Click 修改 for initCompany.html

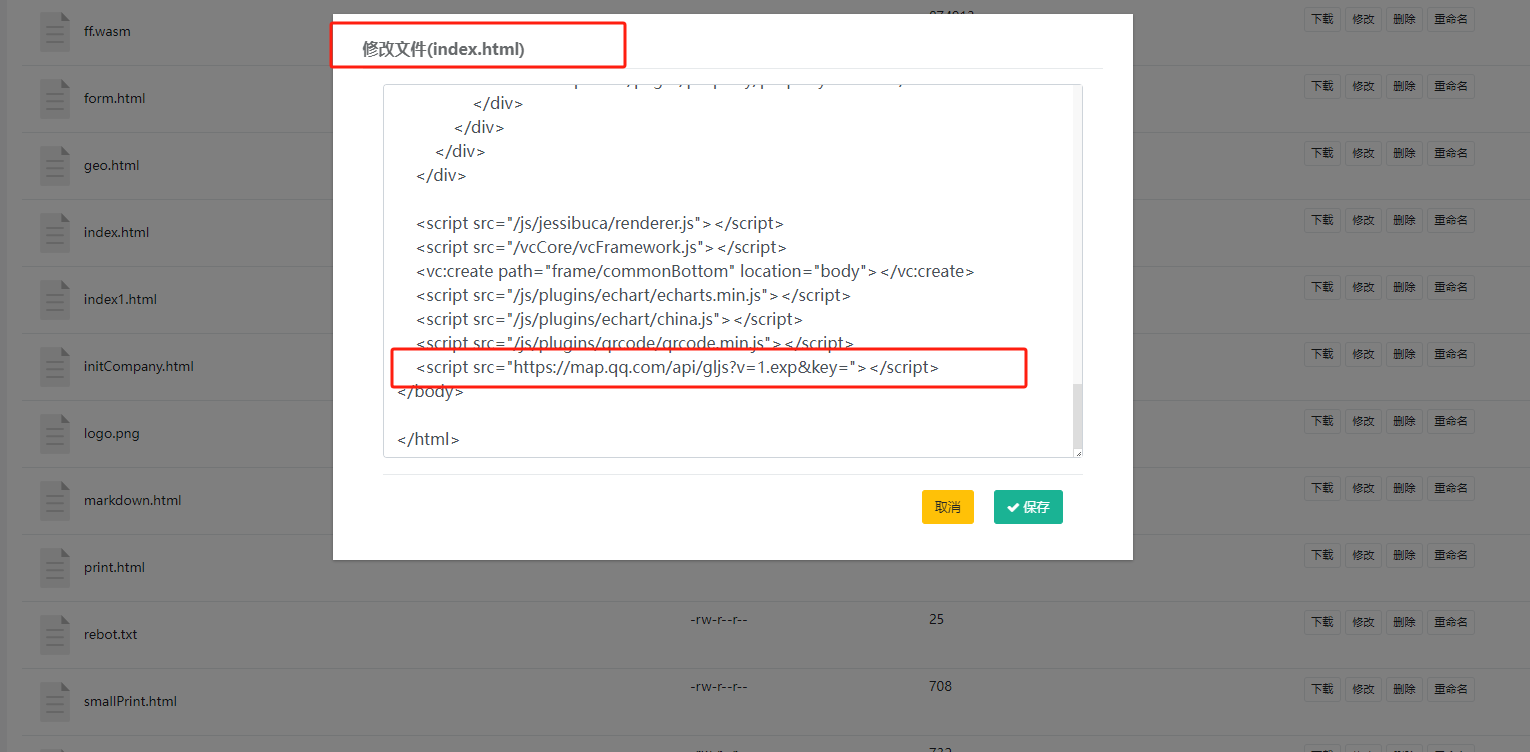(x=1363, y=354)
